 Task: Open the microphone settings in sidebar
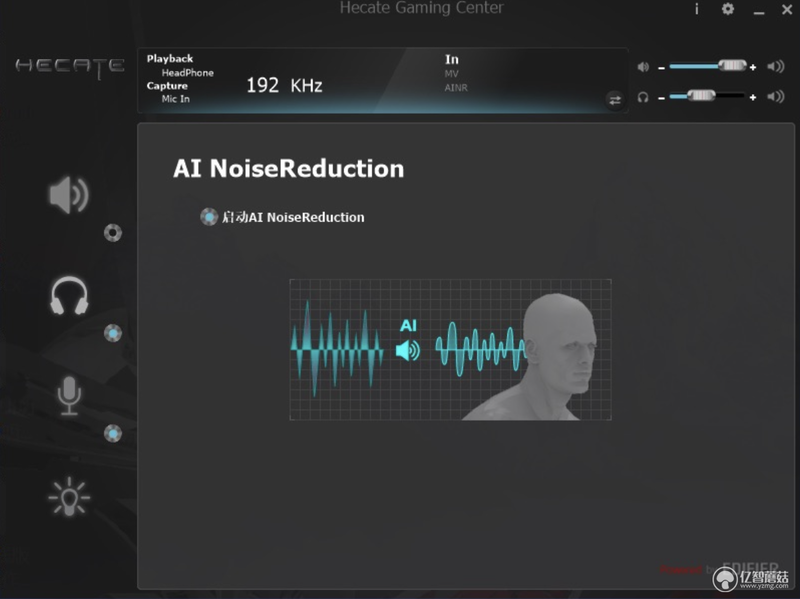(x=69, y=396)
